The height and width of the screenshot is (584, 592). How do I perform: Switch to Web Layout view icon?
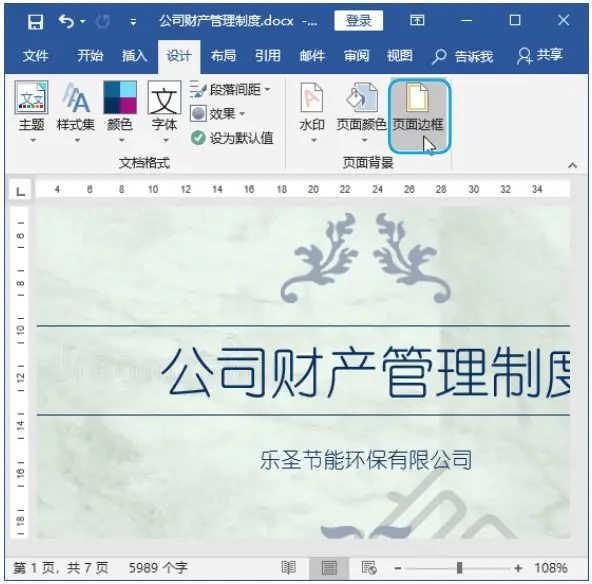tap(368, 568)
